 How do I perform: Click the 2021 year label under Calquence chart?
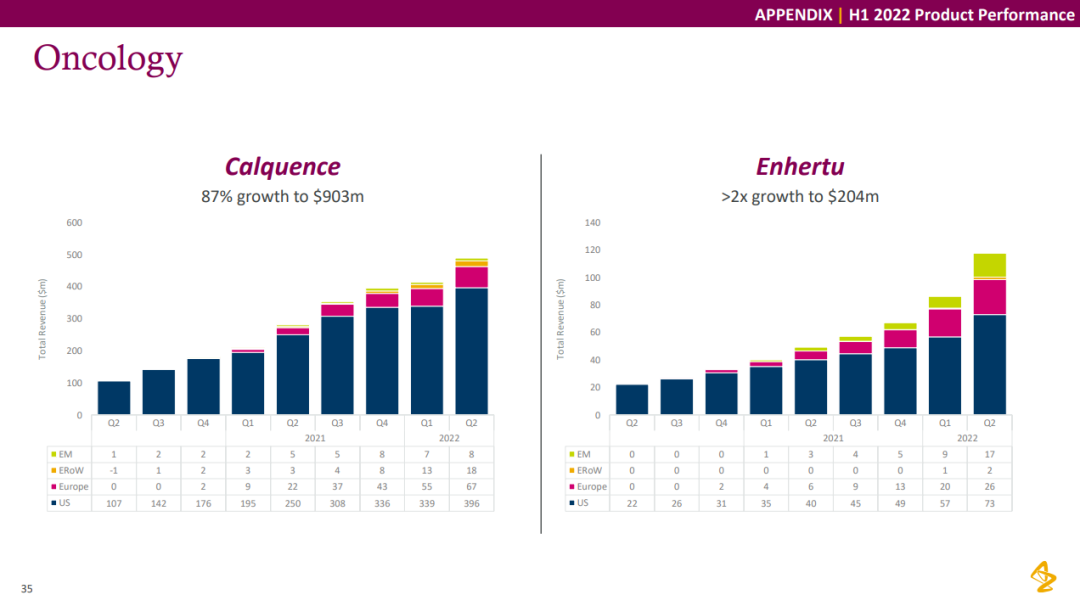click(315, 438)
